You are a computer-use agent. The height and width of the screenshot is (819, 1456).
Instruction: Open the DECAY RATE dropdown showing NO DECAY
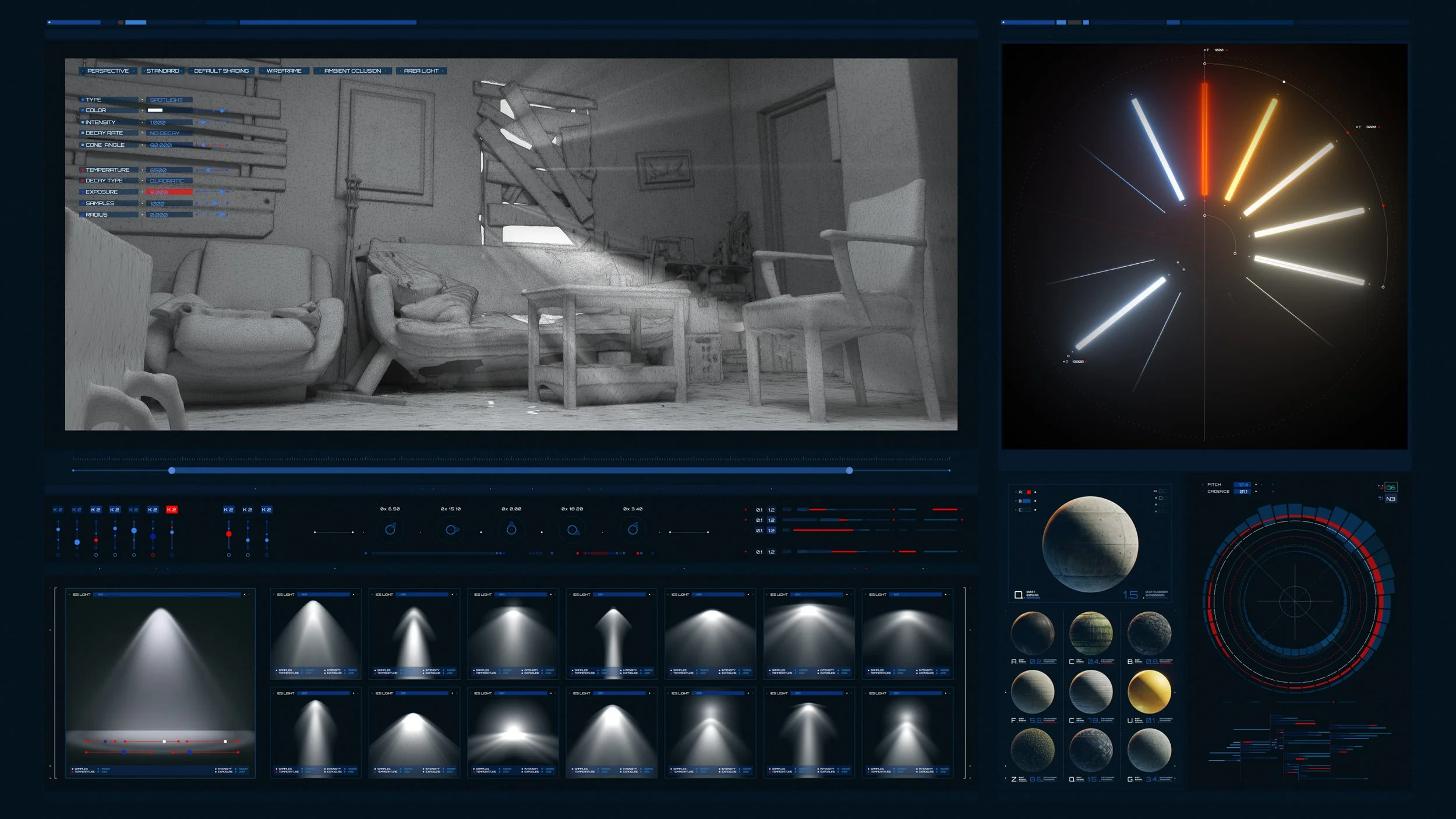169,133
